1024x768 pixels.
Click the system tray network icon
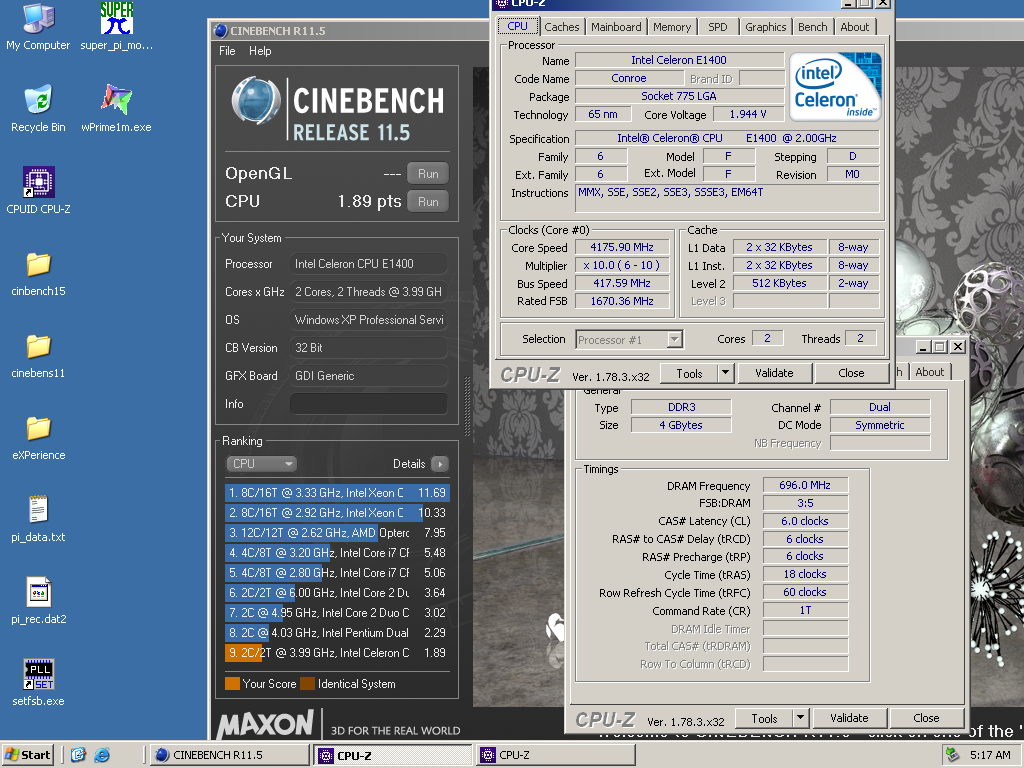(952, 755)
